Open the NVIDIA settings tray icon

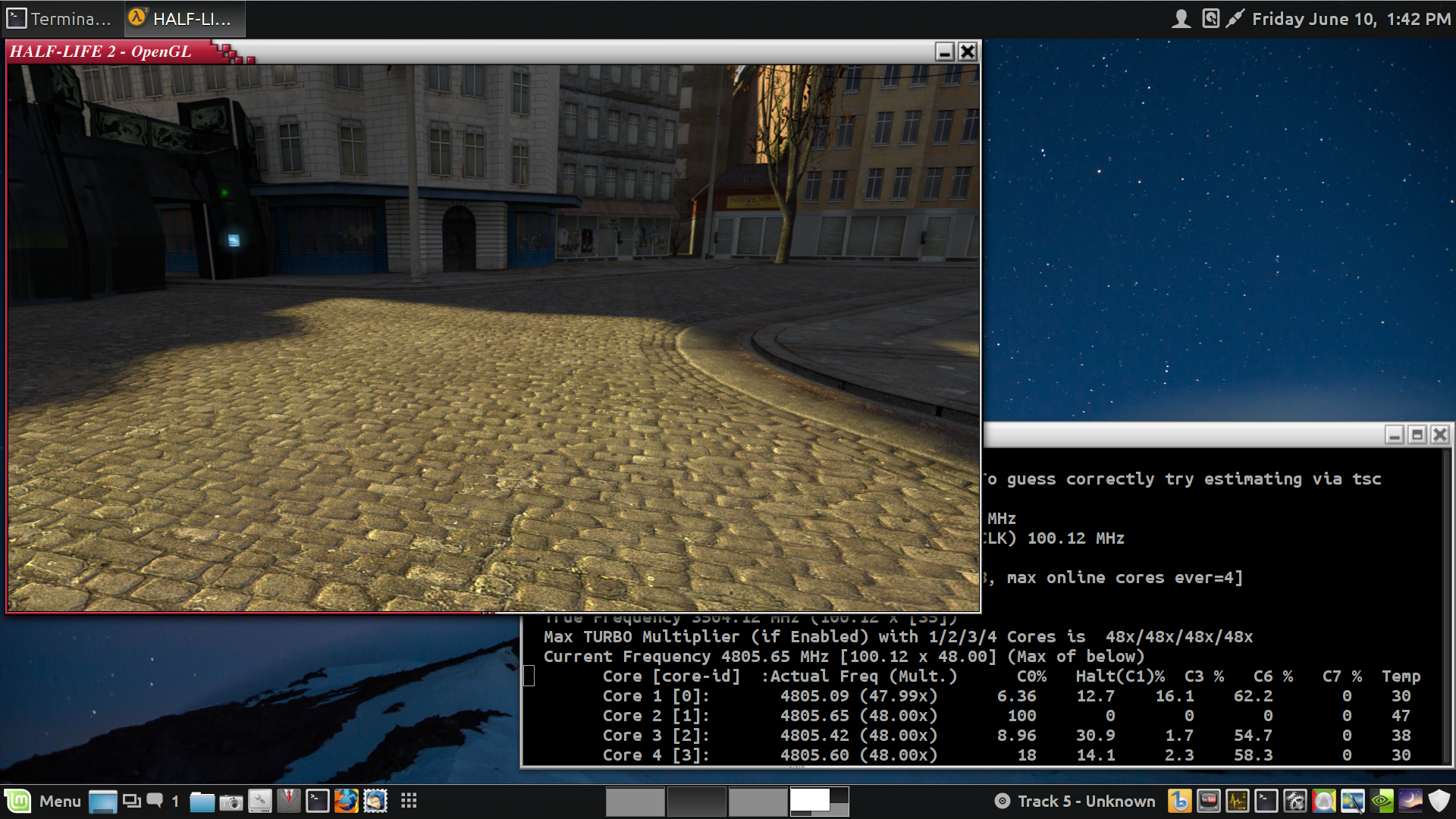(1381, 801)
